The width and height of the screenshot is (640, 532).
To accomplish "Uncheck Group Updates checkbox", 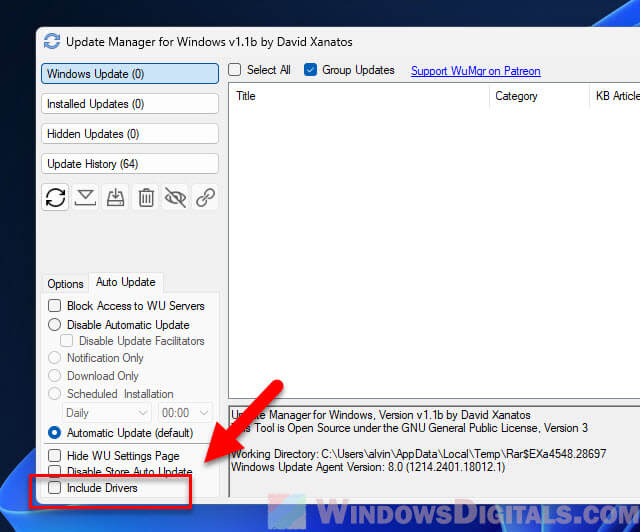I will 310,70.
